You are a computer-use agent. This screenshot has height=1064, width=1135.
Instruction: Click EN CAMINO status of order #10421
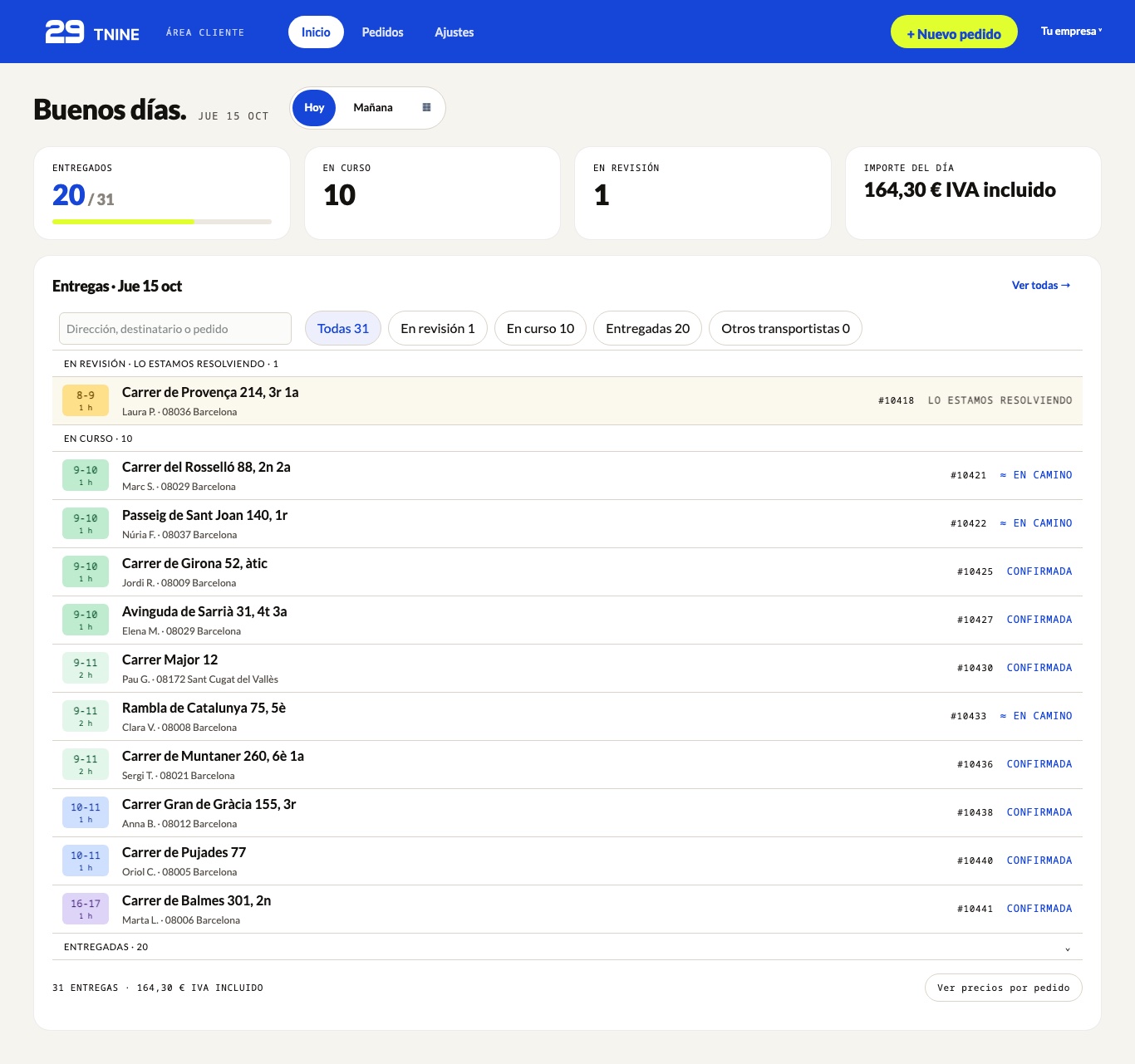tap(1036, 475)
